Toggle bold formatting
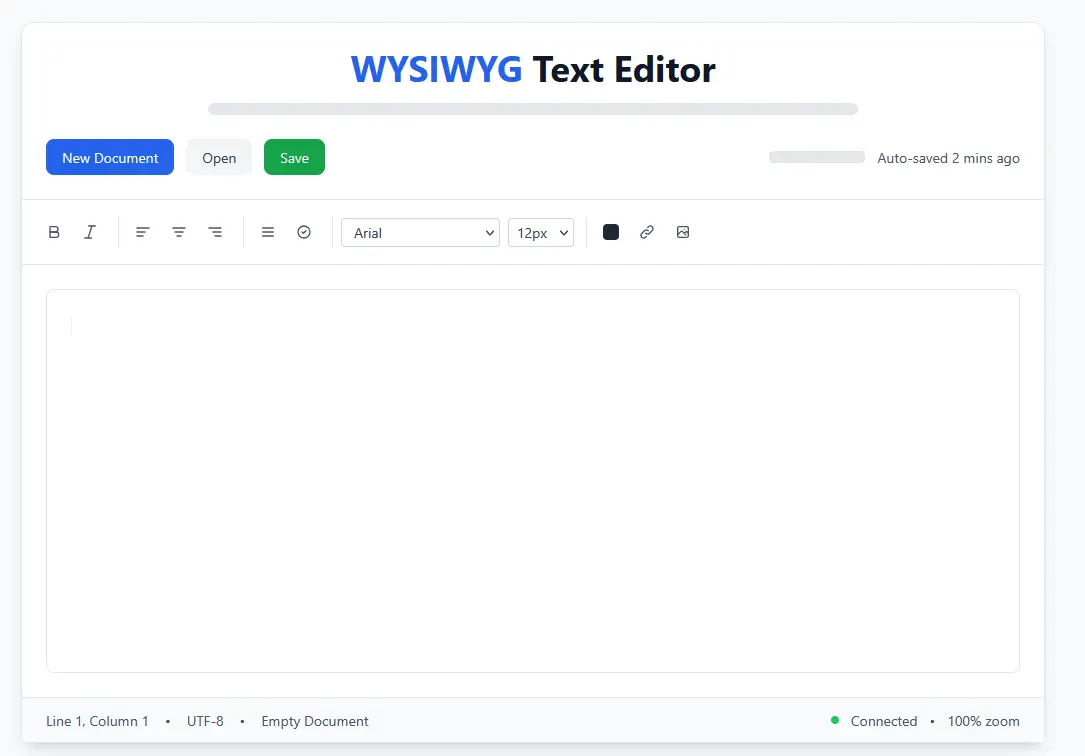This screenshot has width=1085, height=756. pyautogui.click(x=54, y=232)
